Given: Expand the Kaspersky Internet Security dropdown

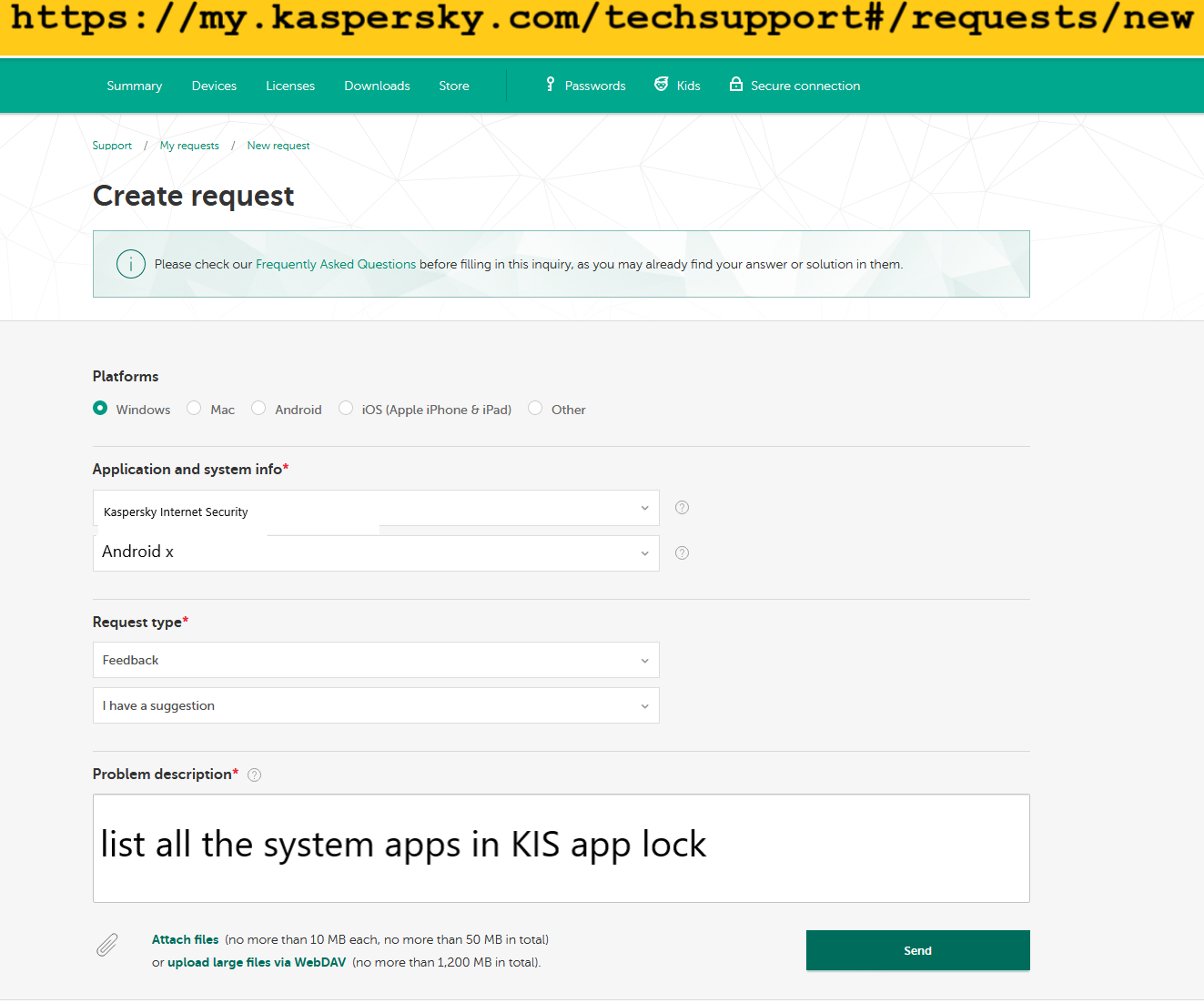Looking at the screenshot, I should 376,509.
